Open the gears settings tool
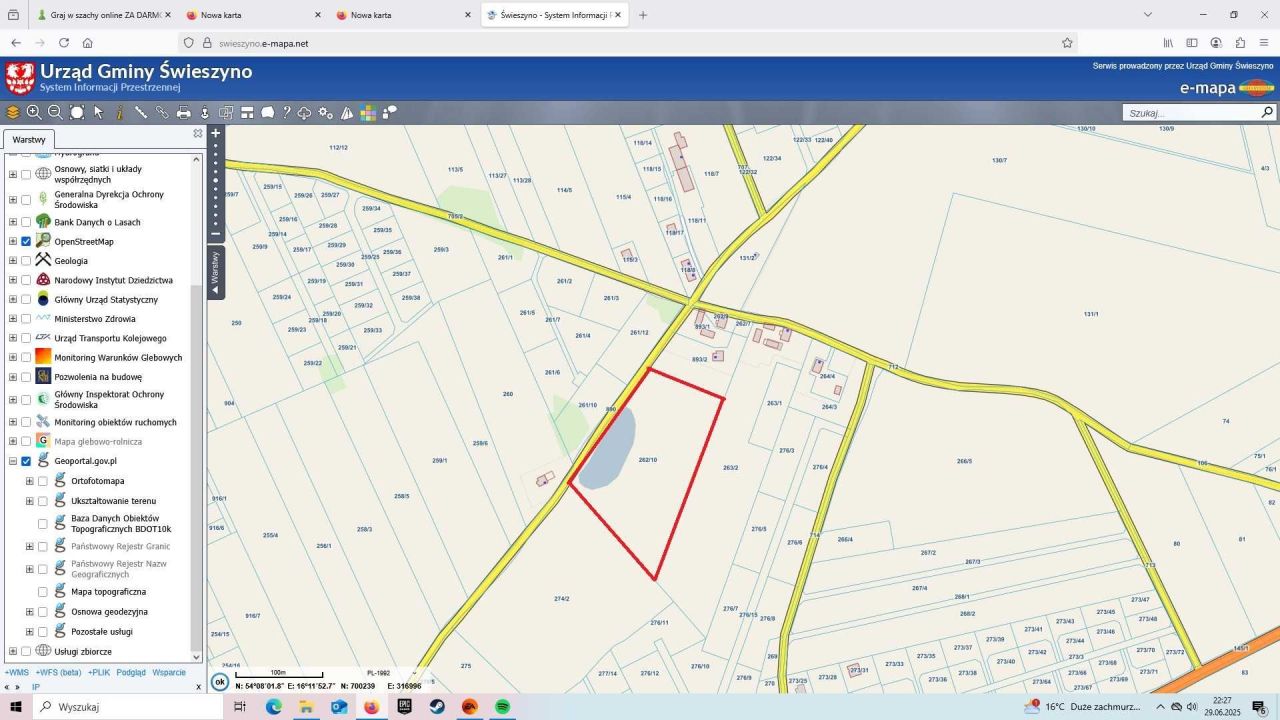Viewport: 1280px width, 720px height. pyautogui.click(x=326, y=113)
